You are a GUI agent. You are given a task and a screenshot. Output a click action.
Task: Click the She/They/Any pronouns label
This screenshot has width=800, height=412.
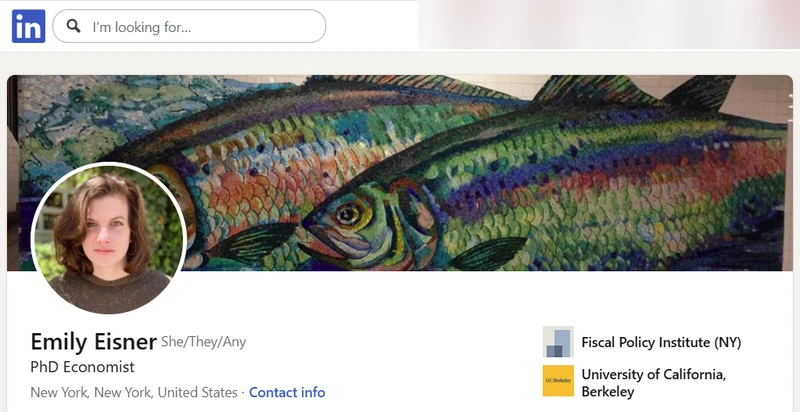point(204,342)
